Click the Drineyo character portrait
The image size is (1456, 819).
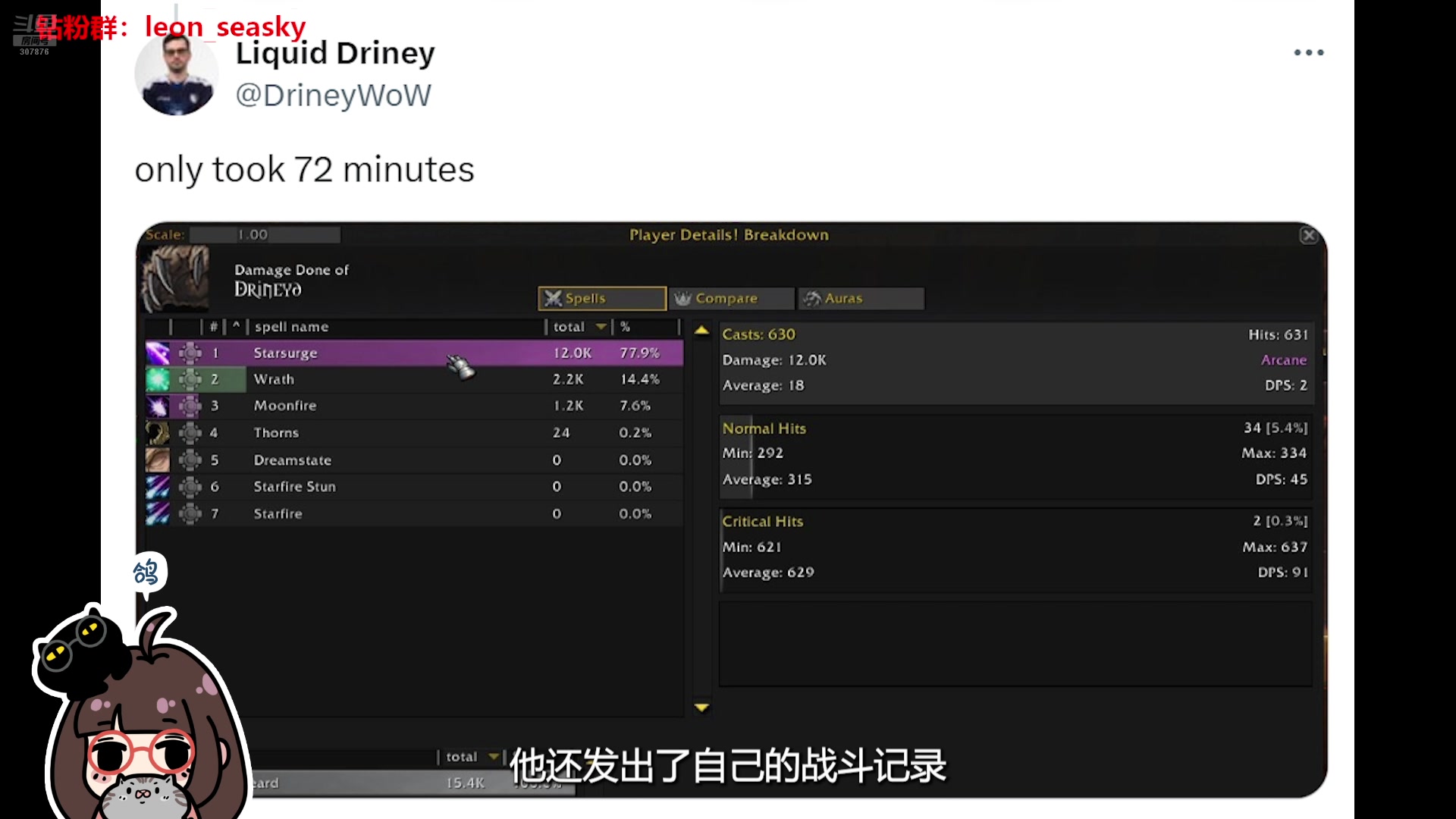click(176, 279)
